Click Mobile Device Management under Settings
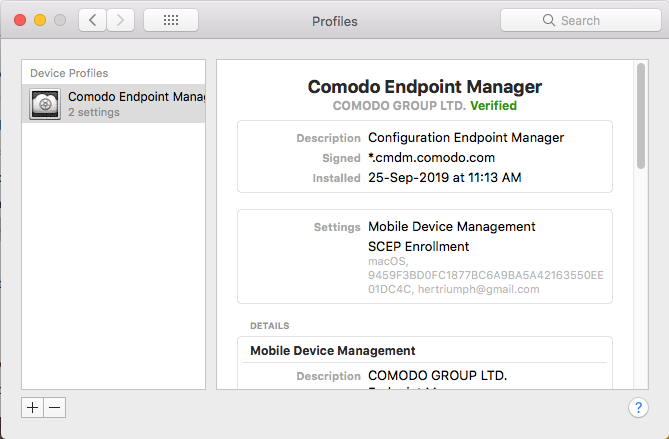This screenshot has width=669, height=439. (x=452, y=227)
